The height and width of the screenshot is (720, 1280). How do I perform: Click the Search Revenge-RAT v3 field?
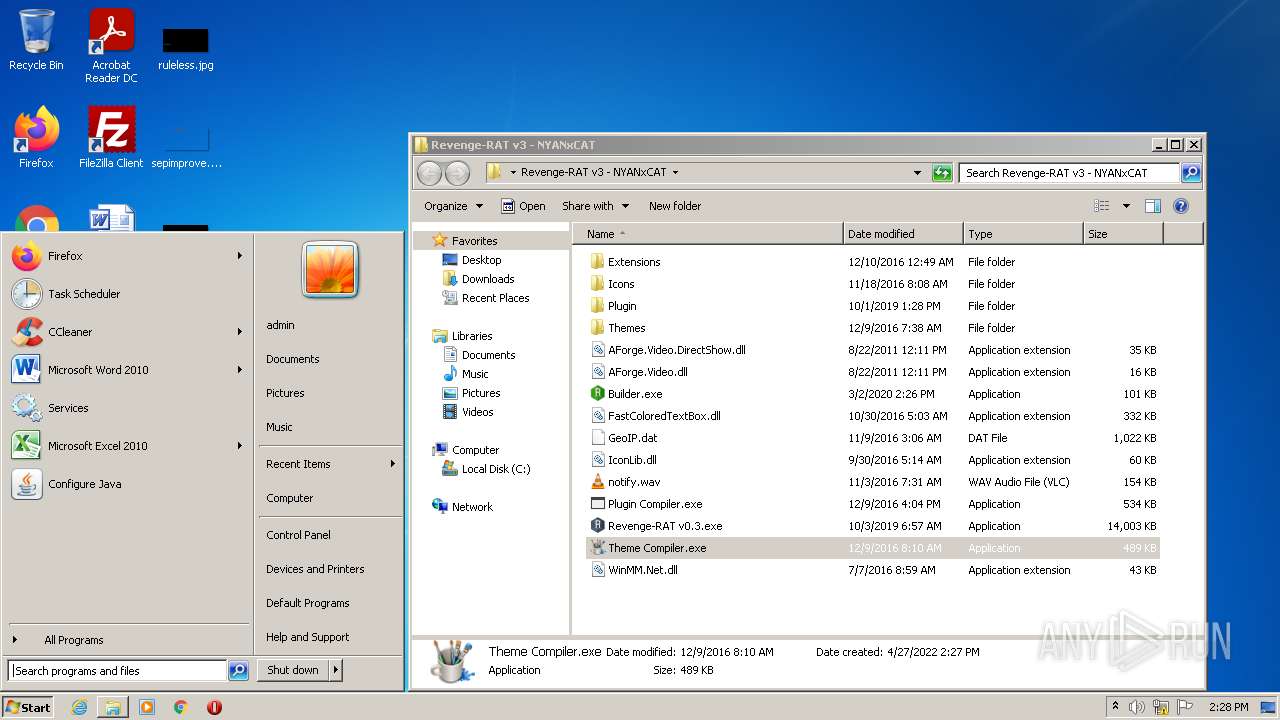tap(1069, 173)
